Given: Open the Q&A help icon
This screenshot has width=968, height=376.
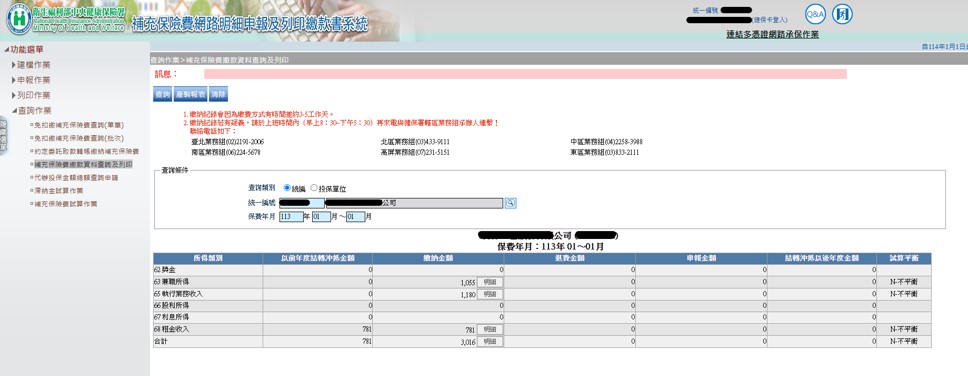Looking at the screenshot, I should (815, 14).
